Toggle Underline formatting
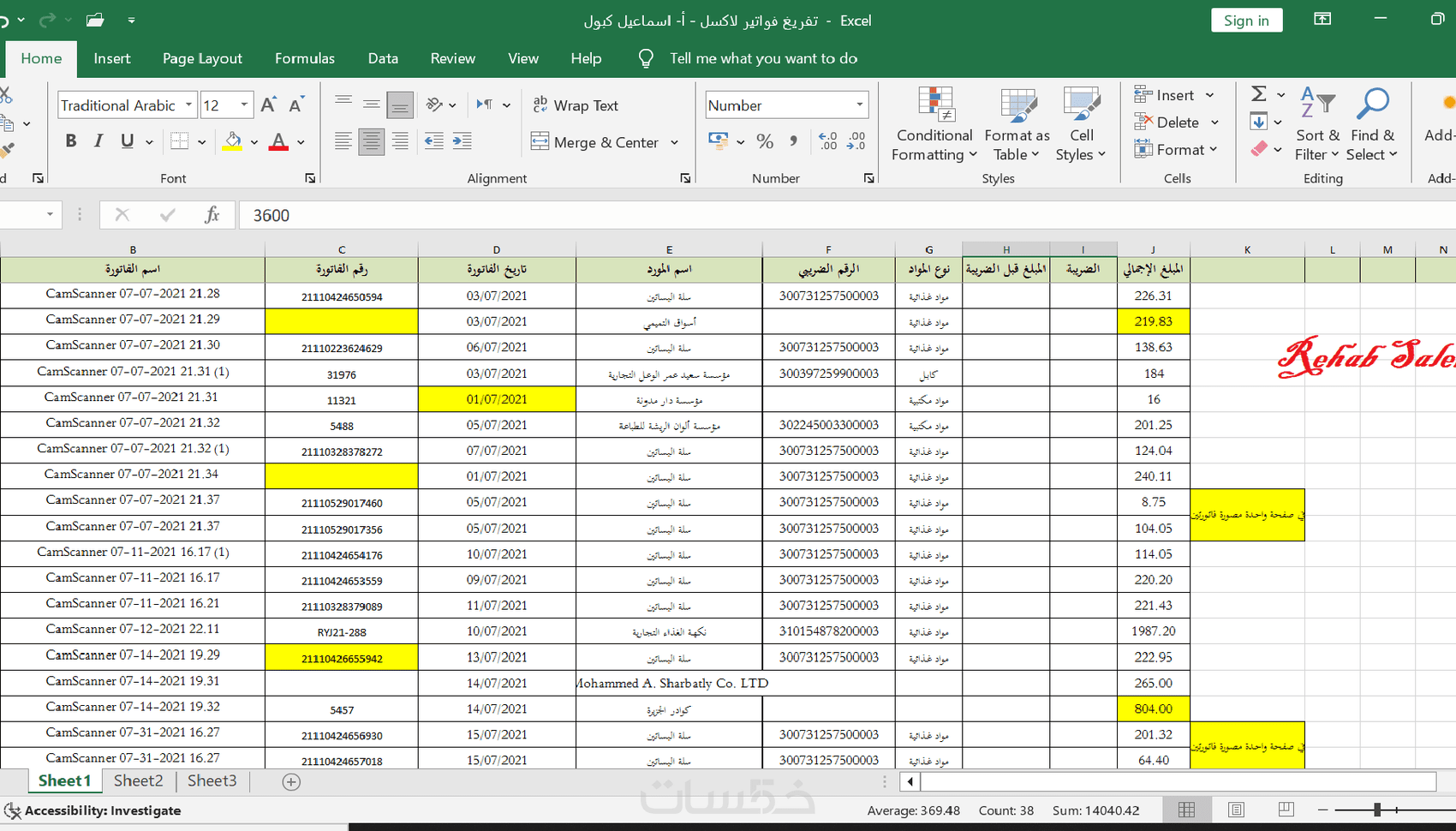1456x831 pixels. (127, 141)
